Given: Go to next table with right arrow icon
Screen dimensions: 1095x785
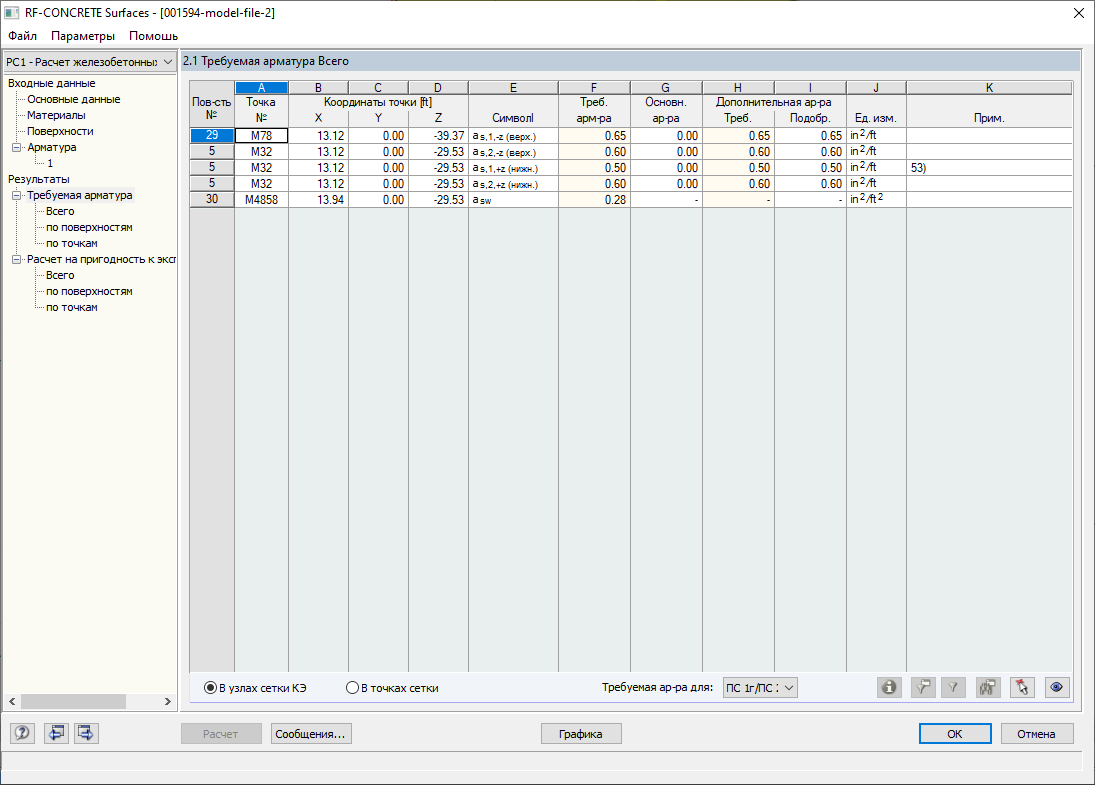Looking at the screenshot, I should point(86,733).
